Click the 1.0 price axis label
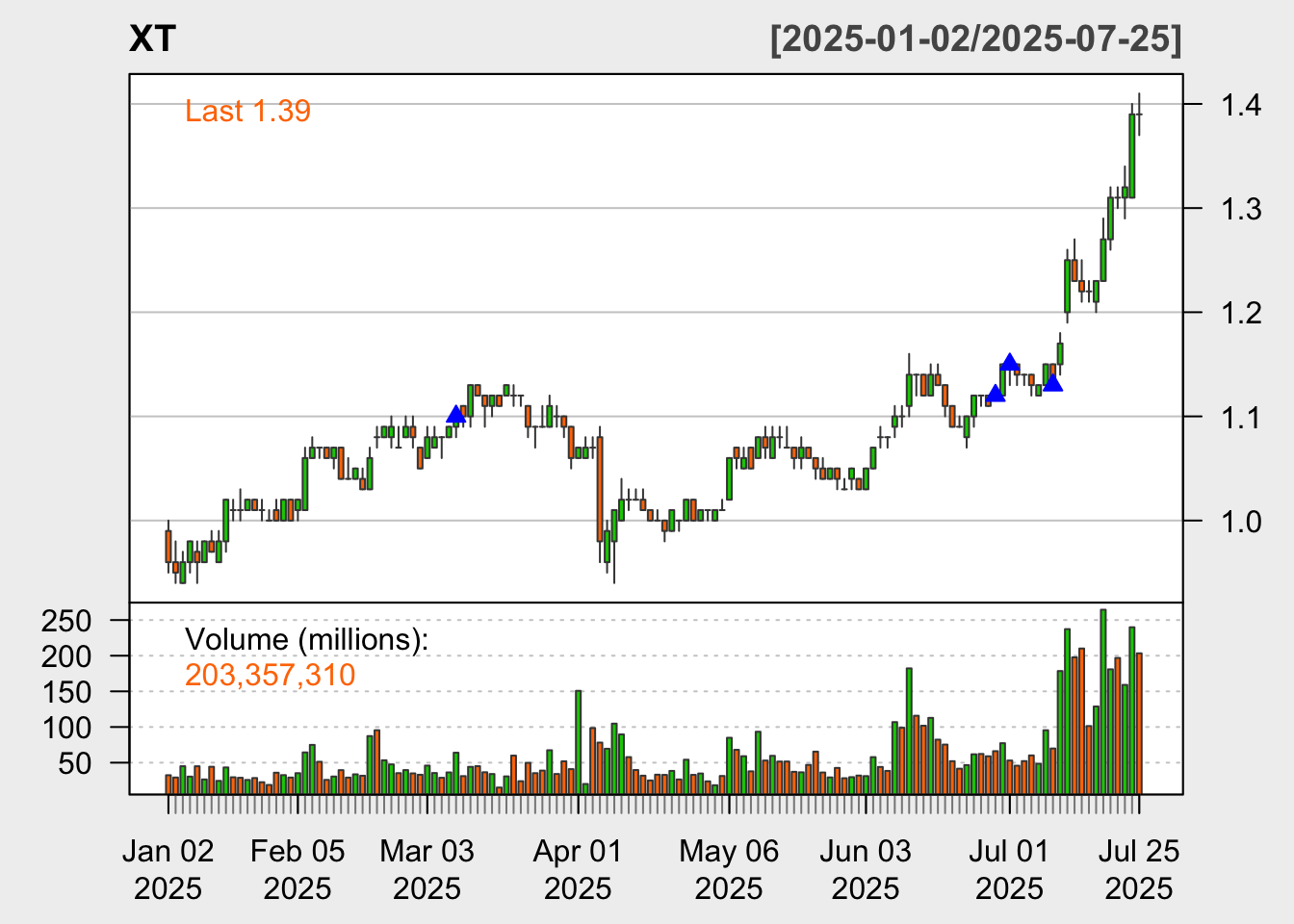Screen dimensions: 1294x924 pos(1241,522)
